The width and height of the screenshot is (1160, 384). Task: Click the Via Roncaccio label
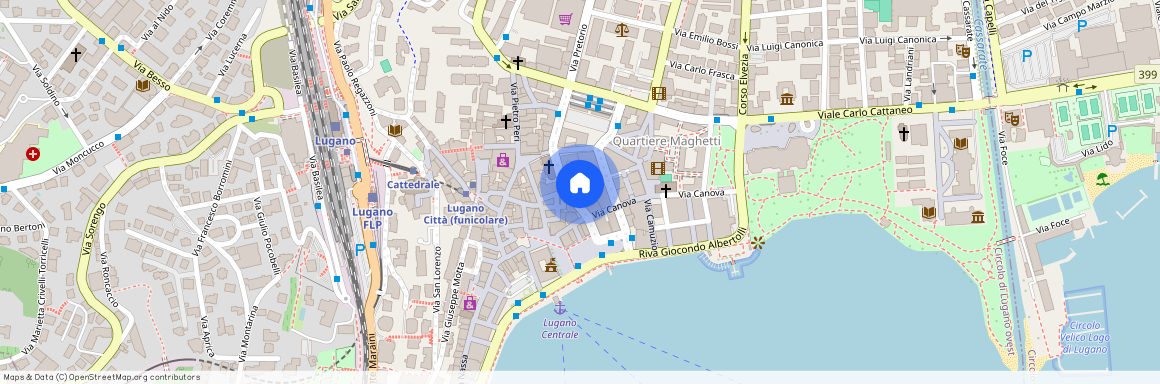click(109, 280)
